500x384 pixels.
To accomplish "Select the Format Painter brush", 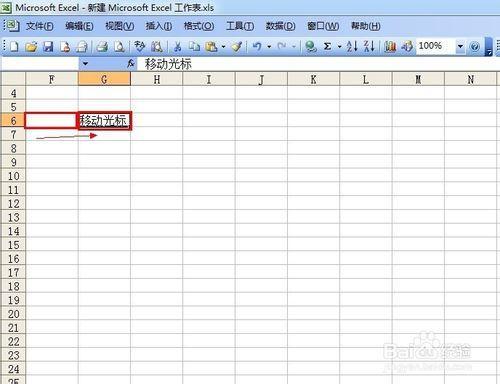I will 237,46.
